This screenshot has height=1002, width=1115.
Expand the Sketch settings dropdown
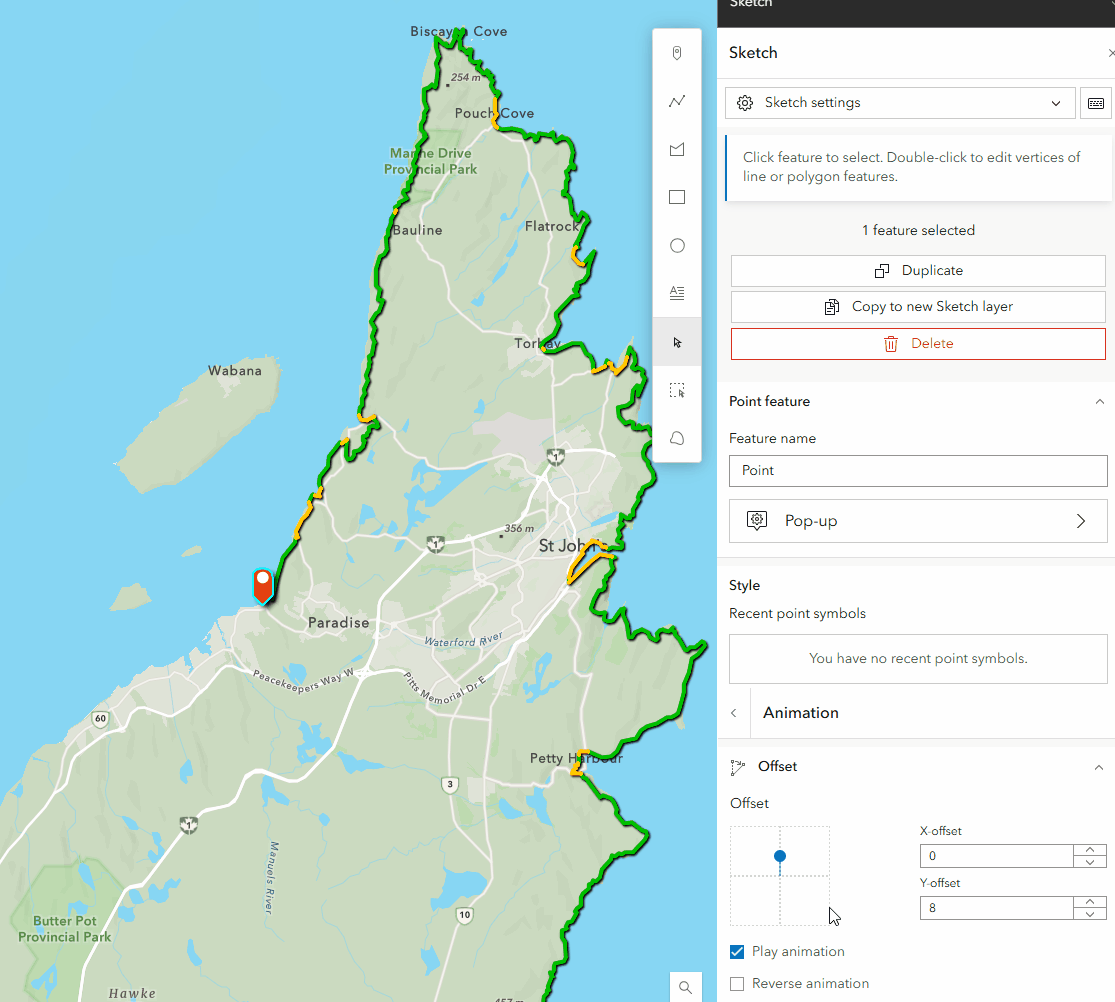tap(900, 103)
